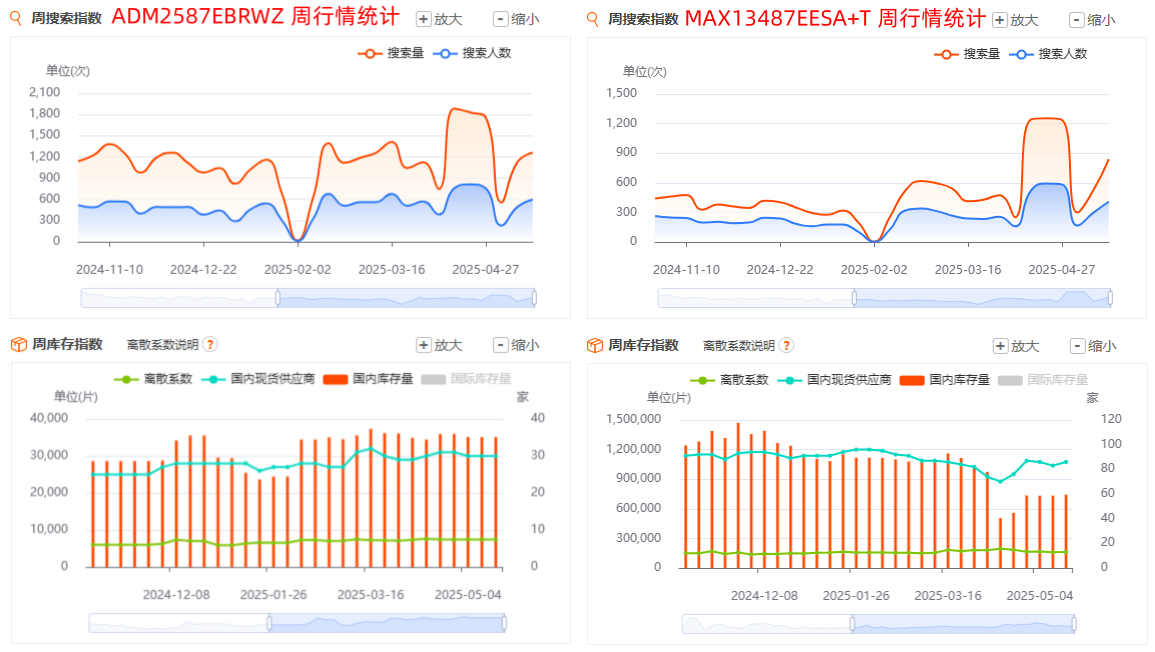Hide 国内现货供应商 series in right inventory chart
The width and height of the screenshot is (1155, 652).
[x=836, y=380]
